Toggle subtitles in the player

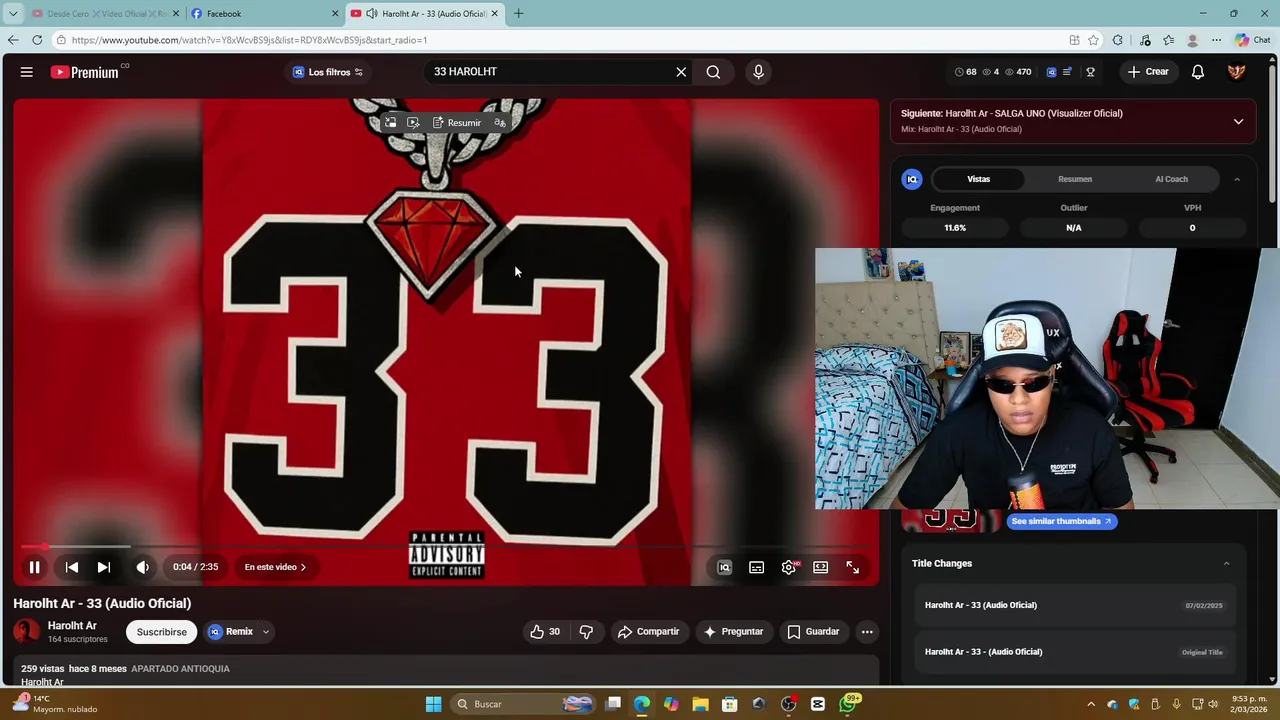coord(757,567)
